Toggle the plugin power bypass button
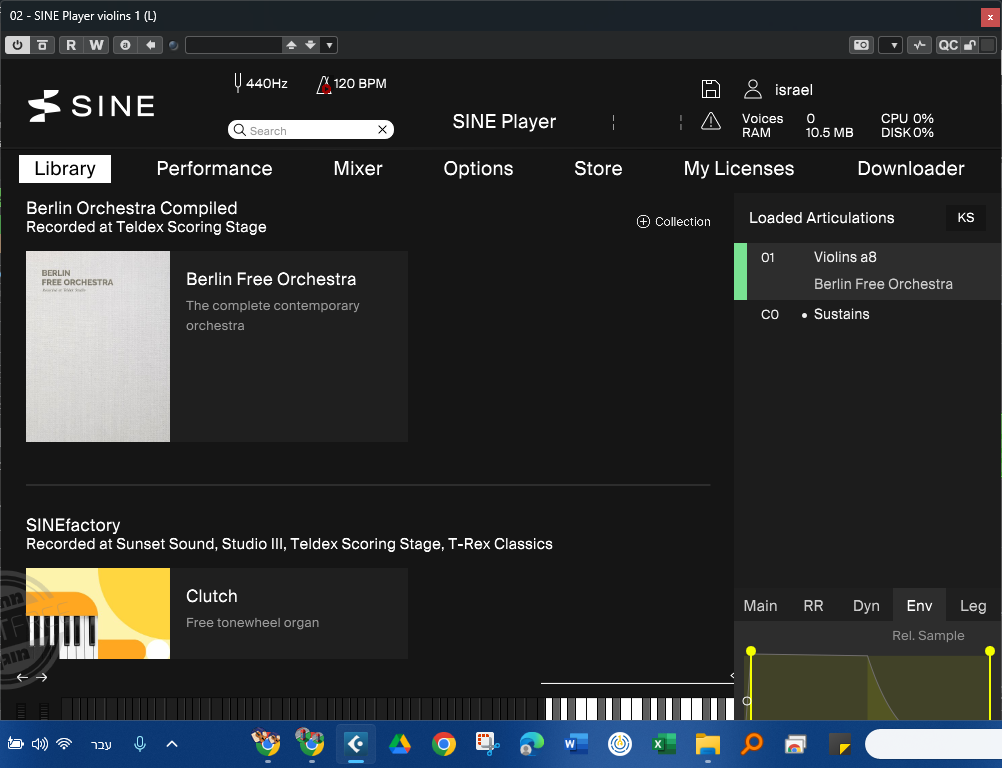The height and width of the screenshot is (768, 1002). (x=18, y=45)
